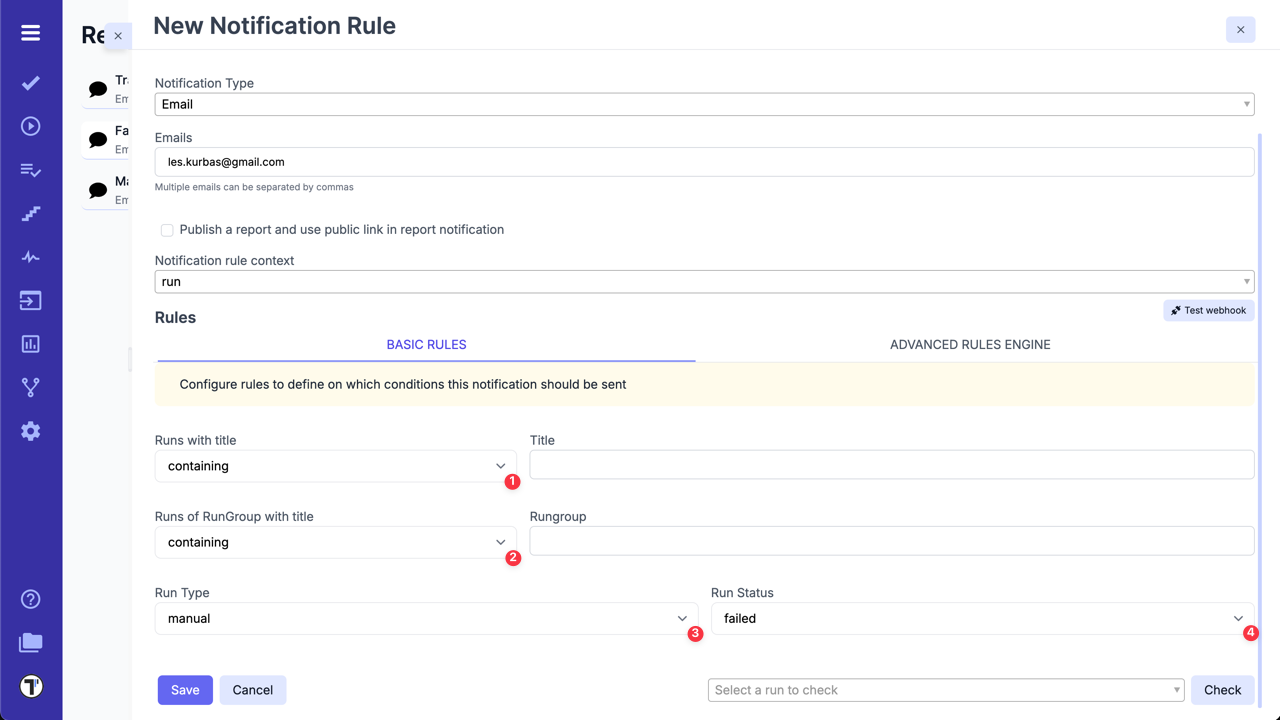This screenshot has width=1280, height=720.
Task: Open Test Plans from the sidebar list icon
Action: (30, 170)
